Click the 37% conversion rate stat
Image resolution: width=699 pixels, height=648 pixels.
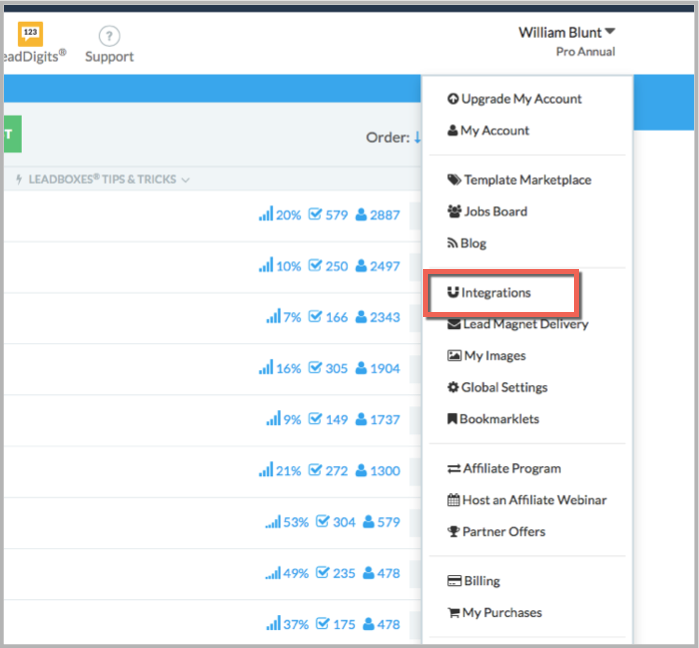pos(288,624)
